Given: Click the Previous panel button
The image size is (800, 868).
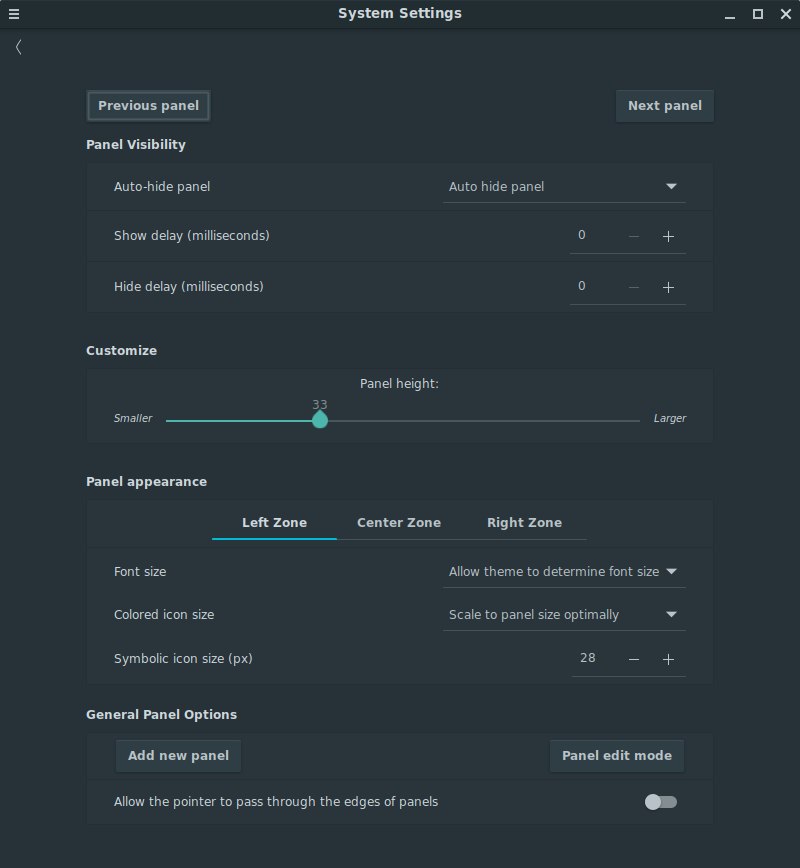Looking at the screenshot, I should (x=148, y=106).
